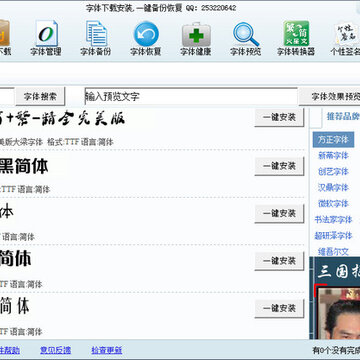This screenshot has width=360, height=360.
Task: Install the 精全完美版 font via 一键安装
Action: coord(279,118)
